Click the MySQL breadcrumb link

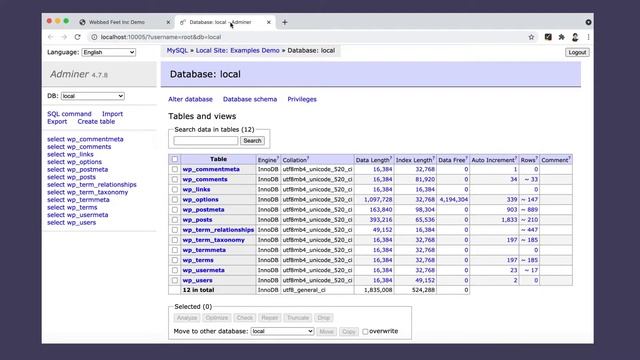[x=177, y=51]
